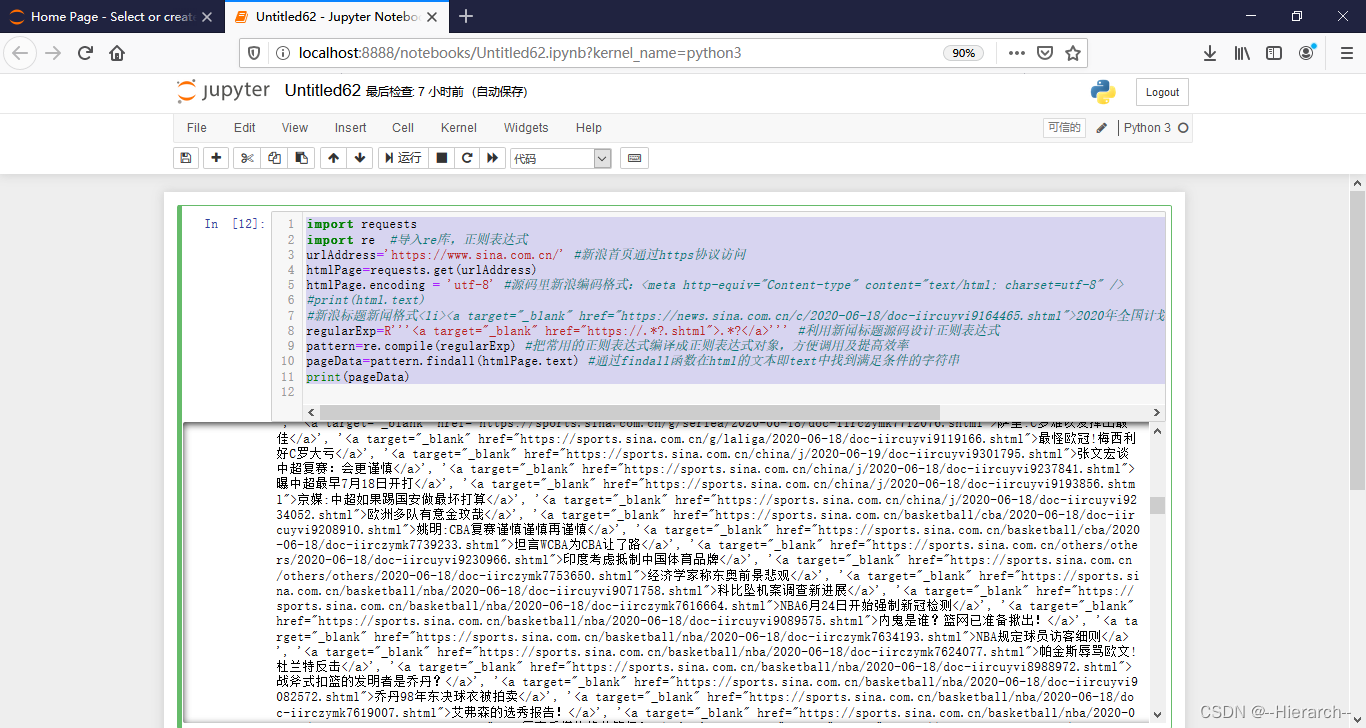This screenshot has height=728, width=1366.
Task: Click the 90% zoom level indicator
Action: (x=964, y=53)
